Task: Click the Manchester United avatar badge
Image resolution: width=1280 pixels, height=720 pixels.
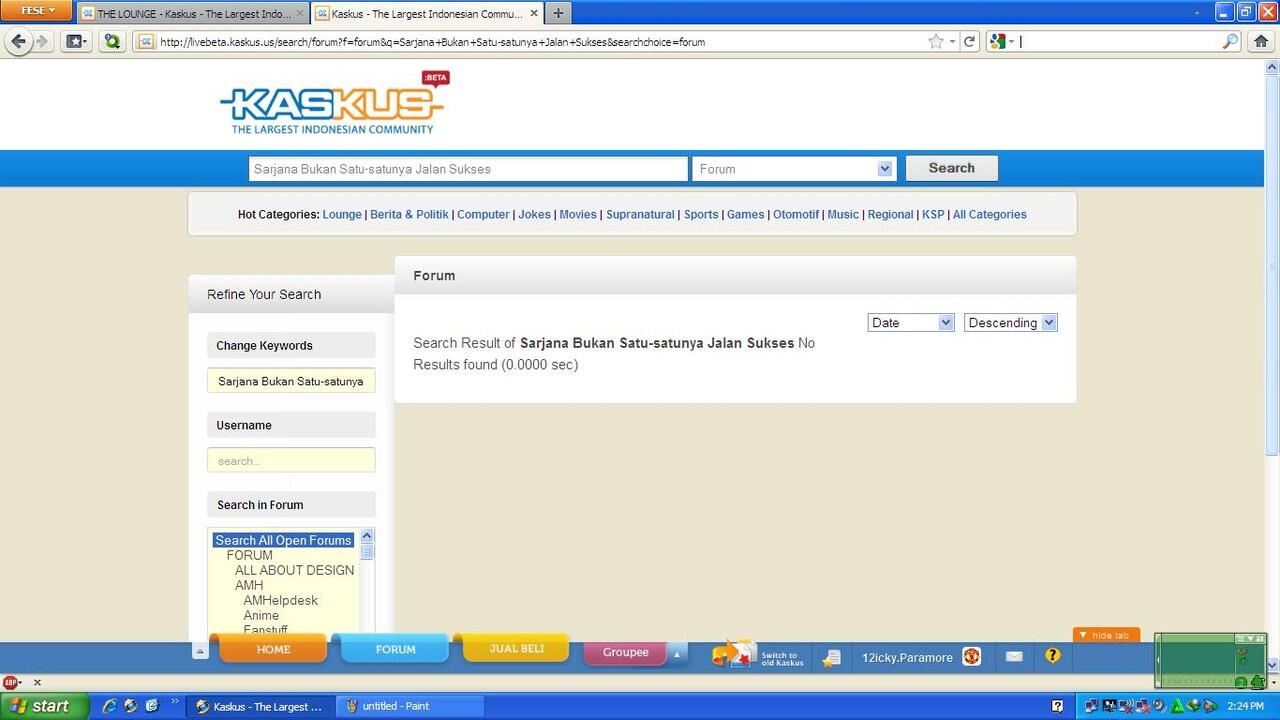Action: click(x=971, y=656)
